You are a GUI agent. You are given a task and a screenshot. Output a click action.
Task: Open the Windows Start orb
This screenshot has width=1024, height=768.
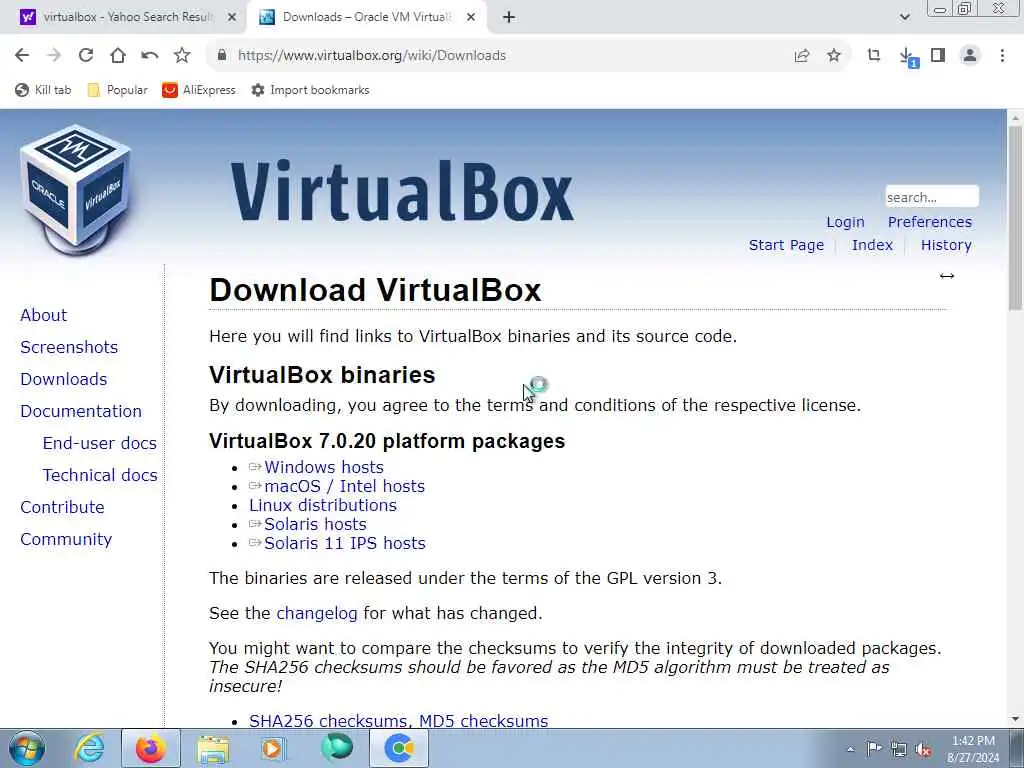click(x=27, y=748)
